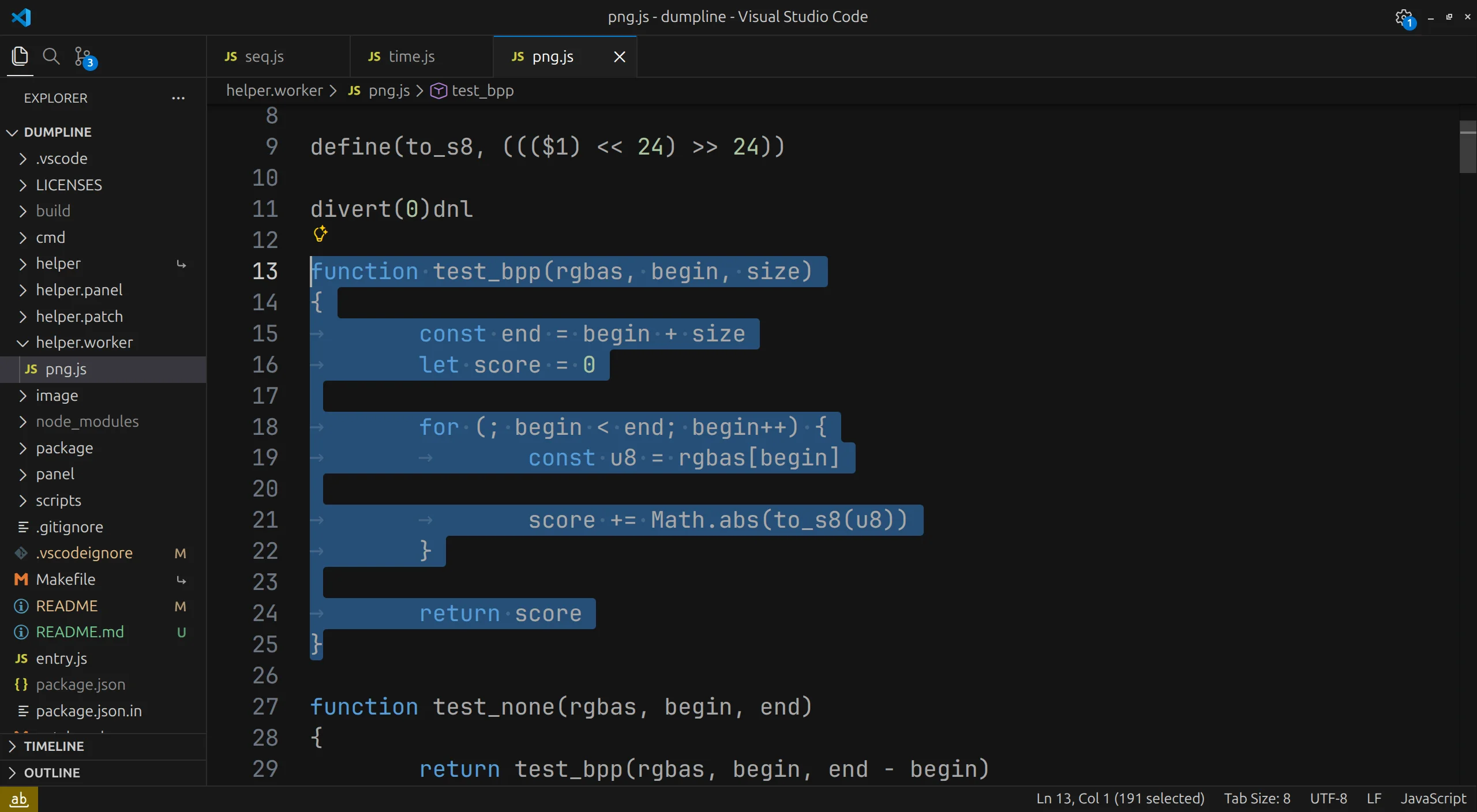Click the test_bpp symbol breadcrumb
This screenshot has height=812, width=1477.
(x=482, y=91)
